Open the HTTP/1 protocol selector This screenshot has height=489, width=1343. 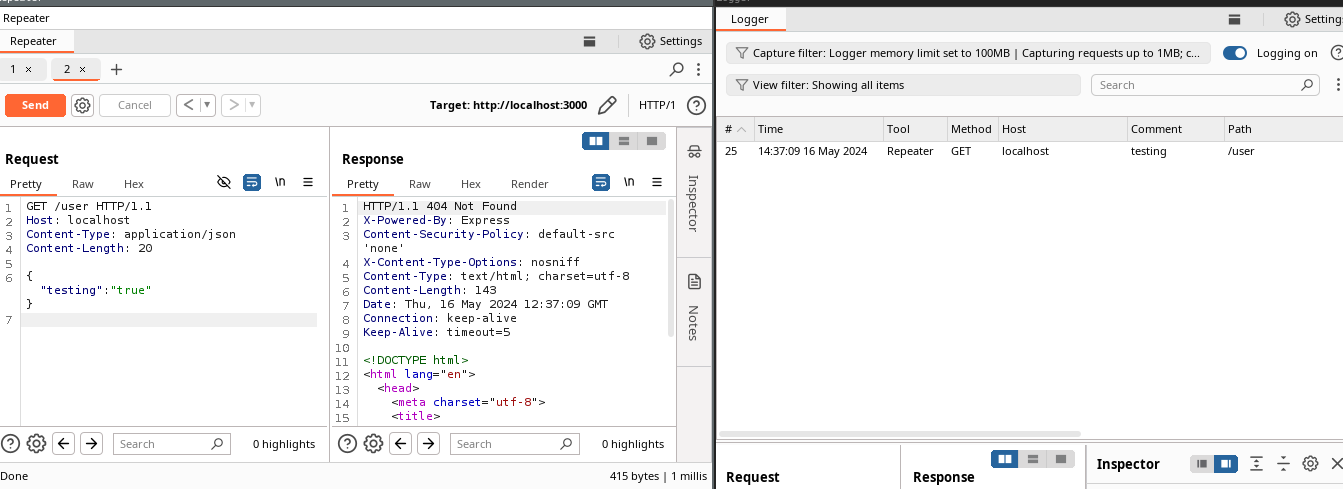pos(657,105)
